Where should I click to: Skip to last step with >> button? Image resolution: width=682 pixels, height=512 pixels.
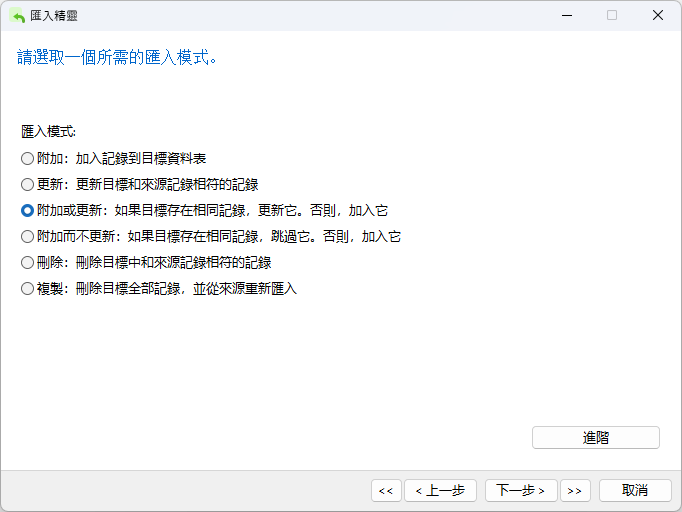[x=574, y=490]
